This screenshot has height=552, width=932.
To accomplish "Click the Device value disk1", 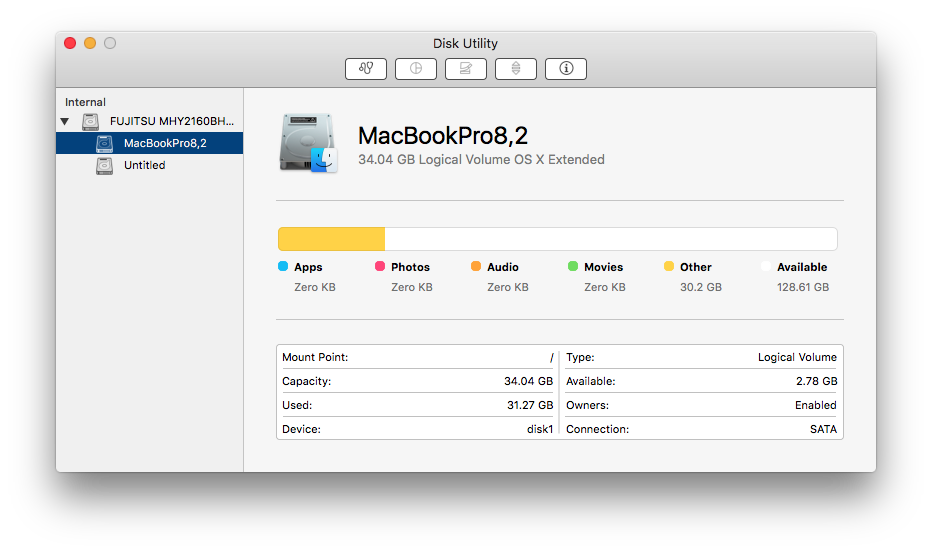I will click(540, 429).
